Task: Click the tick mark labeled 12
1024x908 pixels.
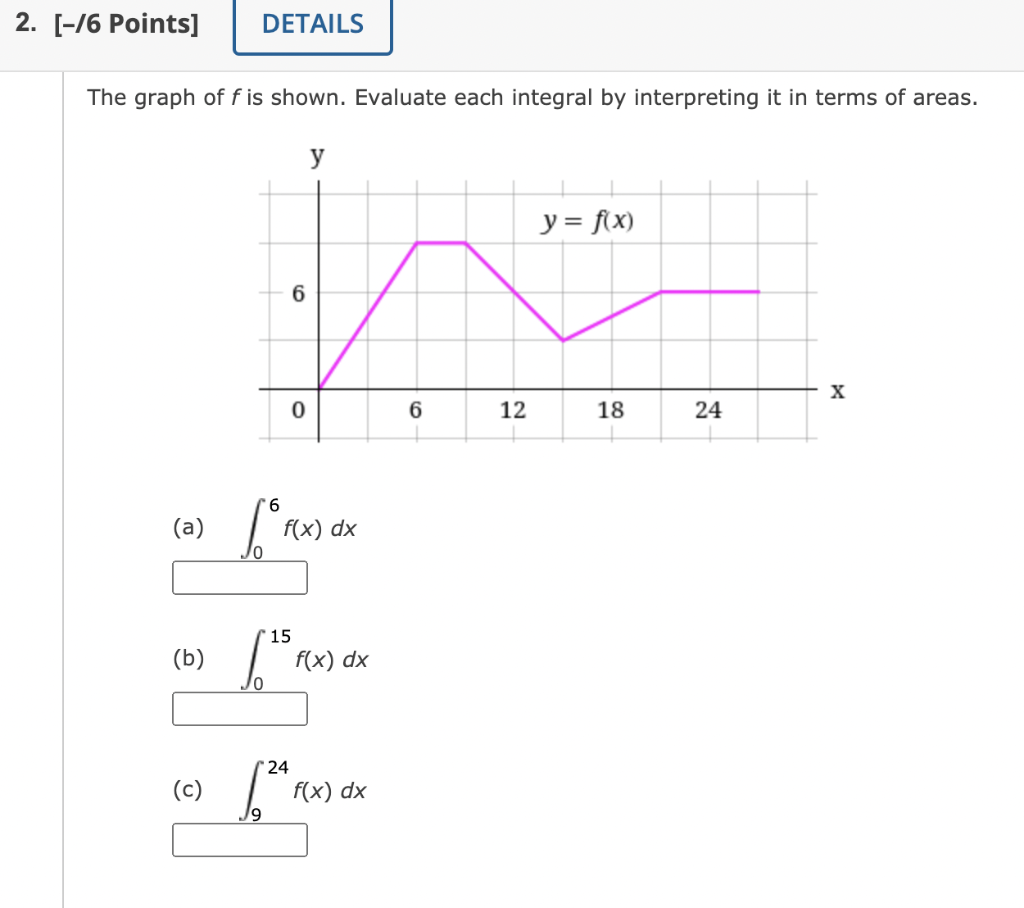Action: 514,409
